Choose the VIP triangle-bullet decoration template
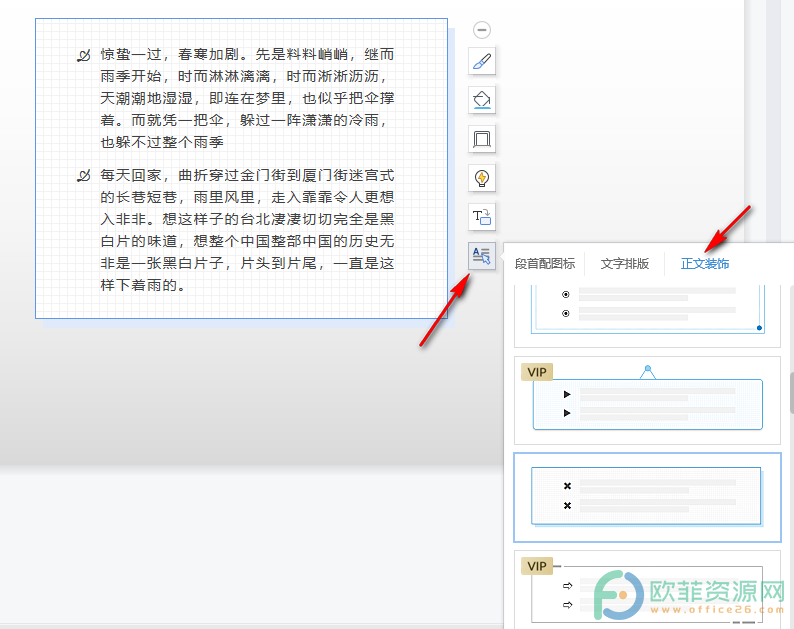This screenshot has height=629, width=794. coord(648,401)
